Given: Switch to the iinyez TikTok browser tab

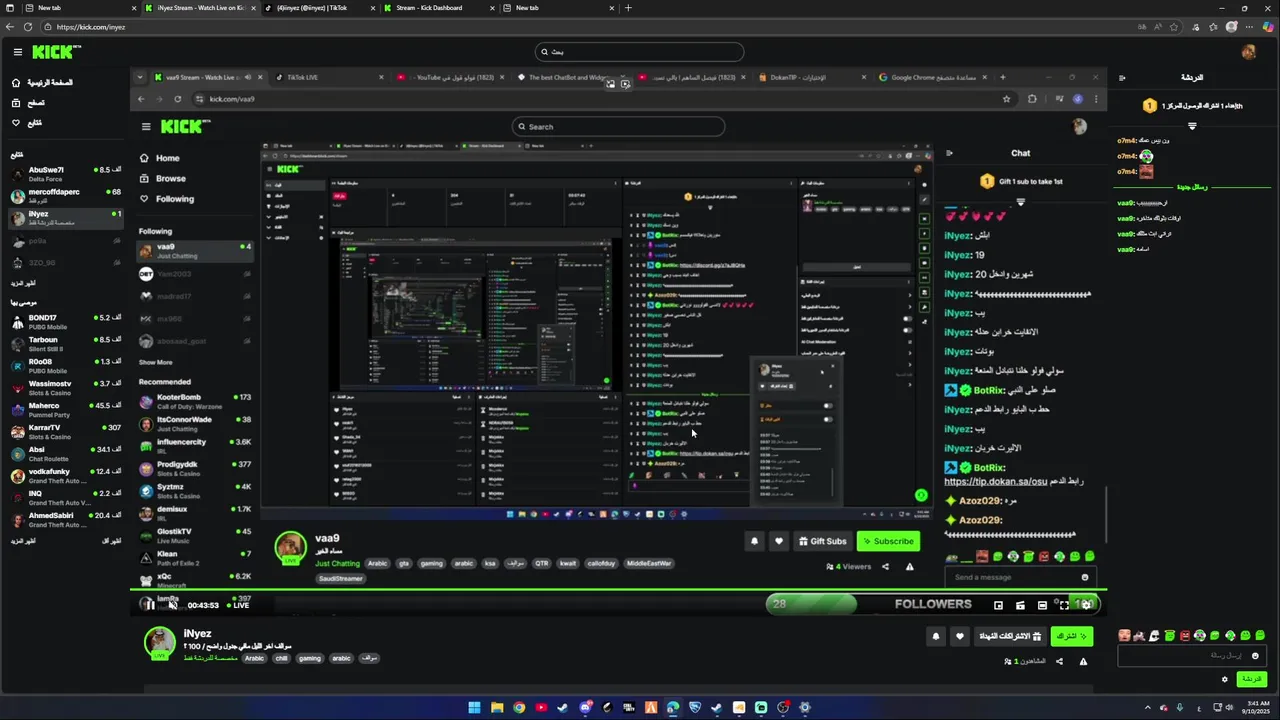Looking at the screenshot, I should click(x=316, y=8).
